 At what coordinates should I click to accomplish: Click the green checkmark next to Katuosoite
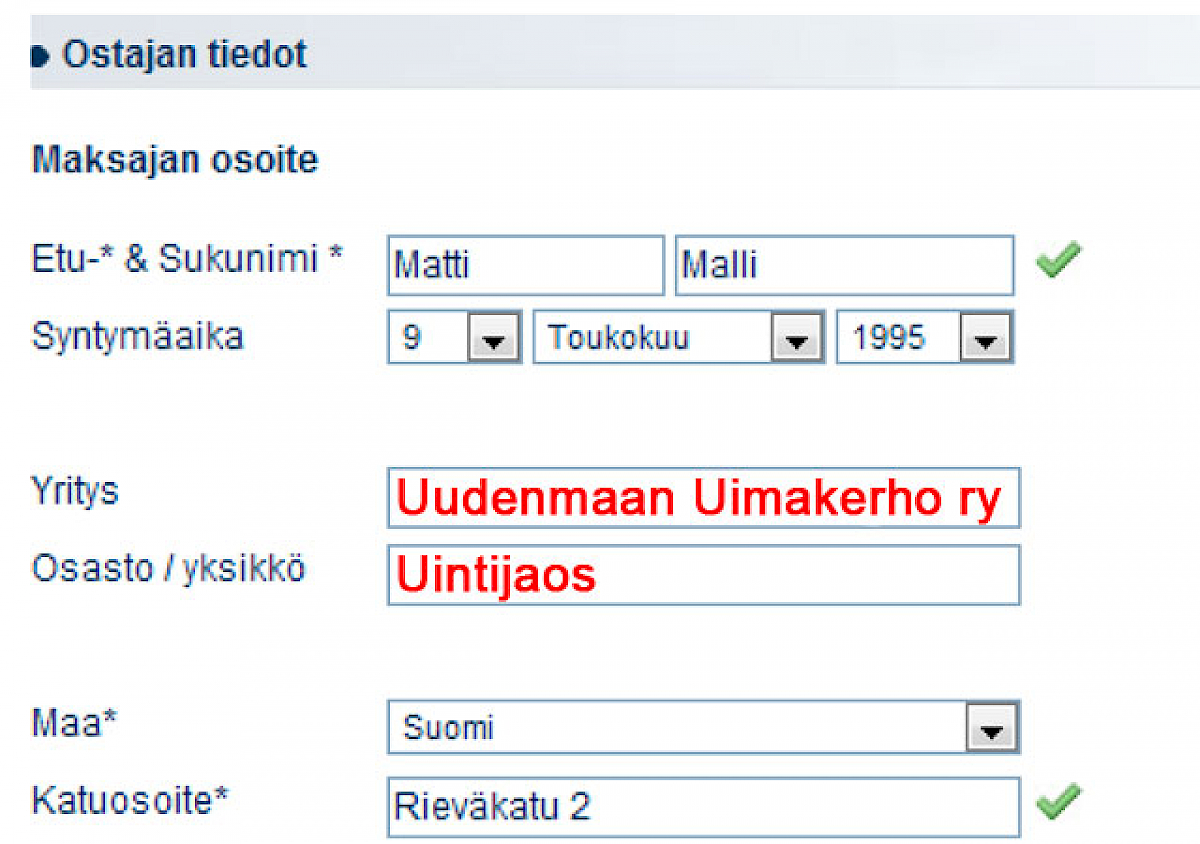1058,802
